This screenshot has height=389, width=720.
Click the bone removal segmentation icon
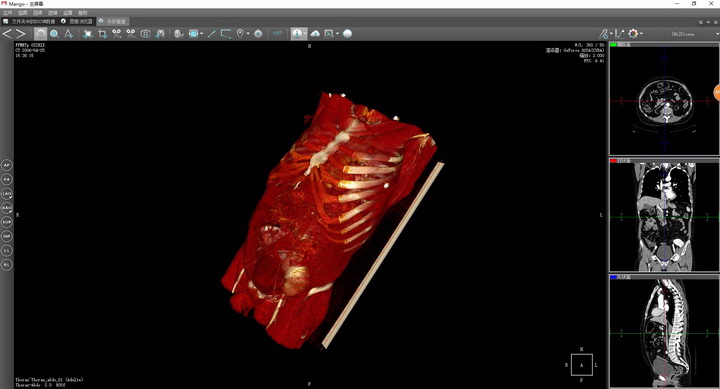(x=160, y=34)
